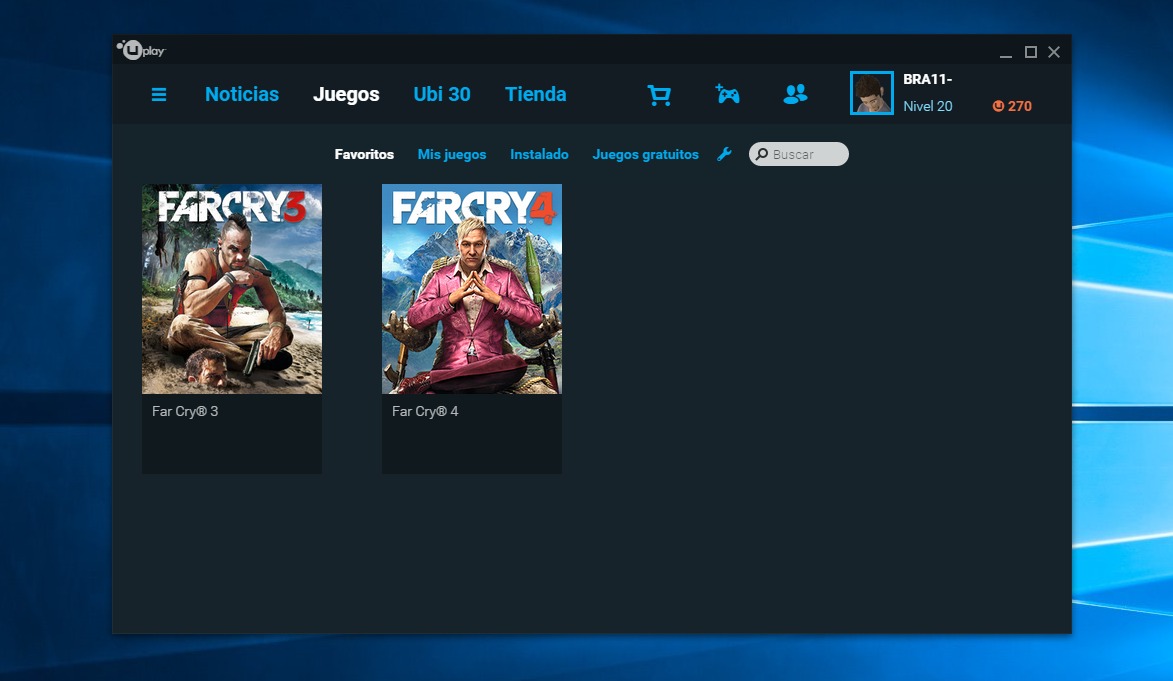
Task: Open the Far Cry 4 cover art
Action: (x=472, y=289)
